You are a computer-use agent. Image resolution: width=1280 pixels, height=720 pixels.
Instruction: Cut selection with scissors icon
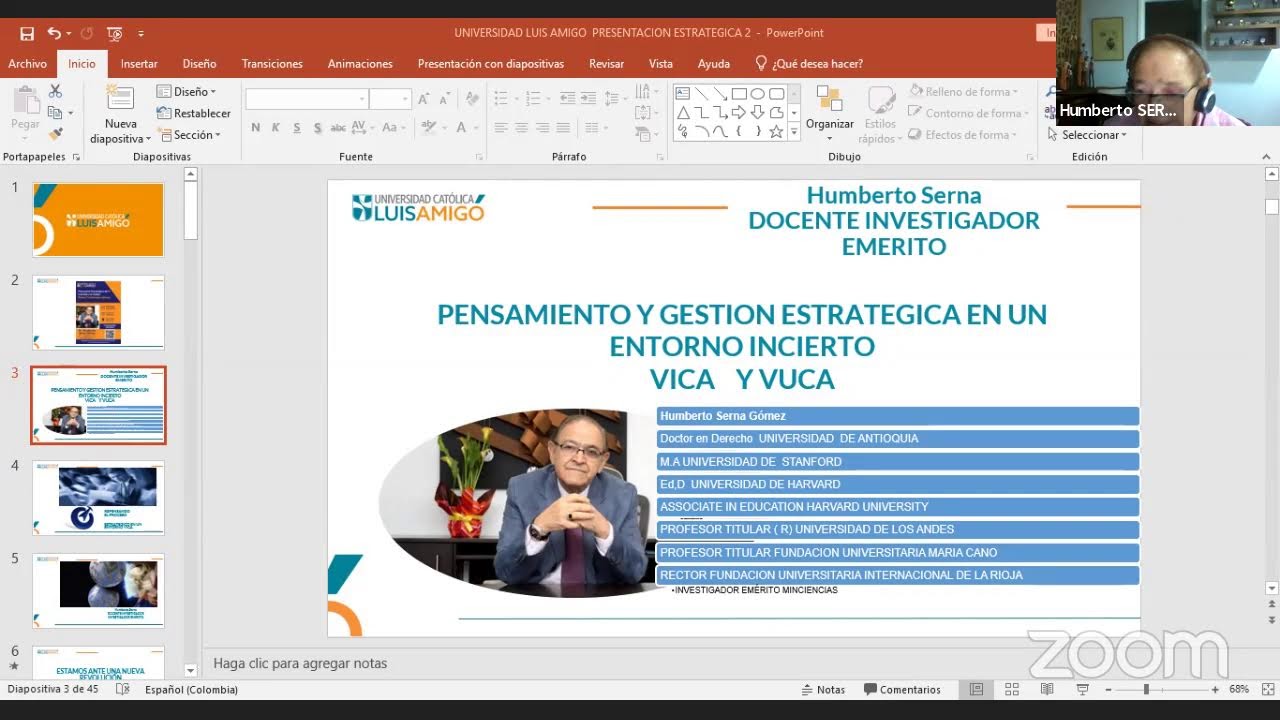coord(55,92)
